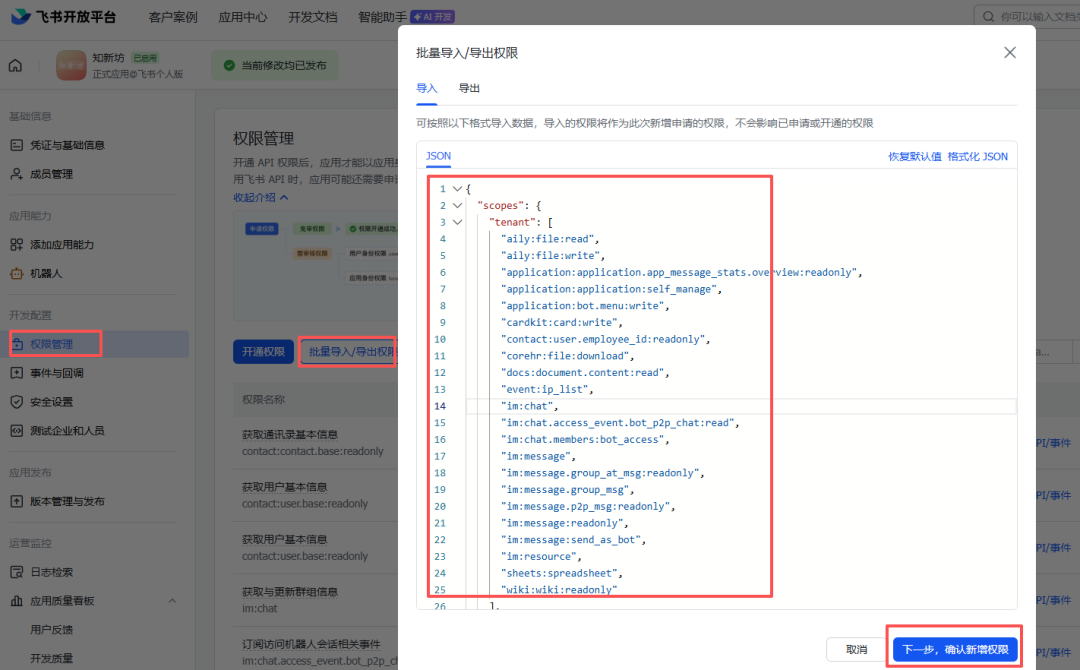This screenshot has height=670, width=1080.
Task: Click line number 14 in editor gutter
Action: click(x=439, y=406)
